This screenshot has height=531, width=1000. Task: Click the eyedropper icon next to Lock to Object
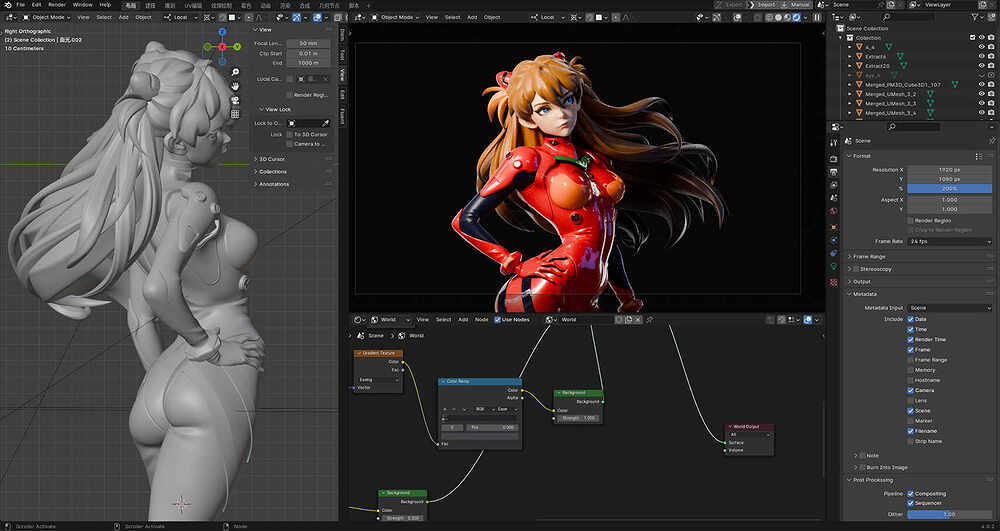click(325, 123)
